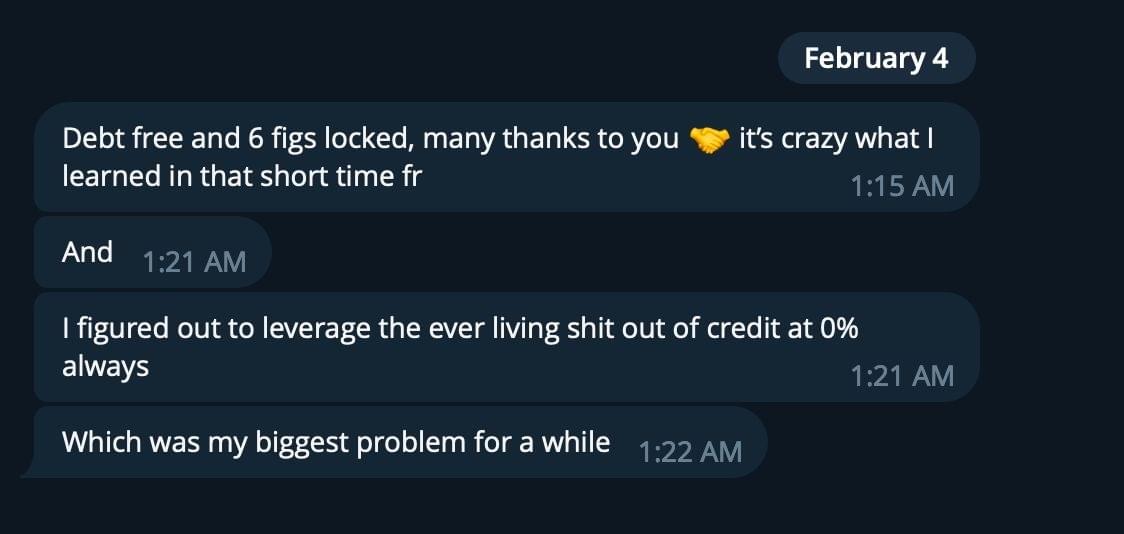Click the "0%" text in the message
Viewport: 1124px width, 534px height.
[837, 330]
